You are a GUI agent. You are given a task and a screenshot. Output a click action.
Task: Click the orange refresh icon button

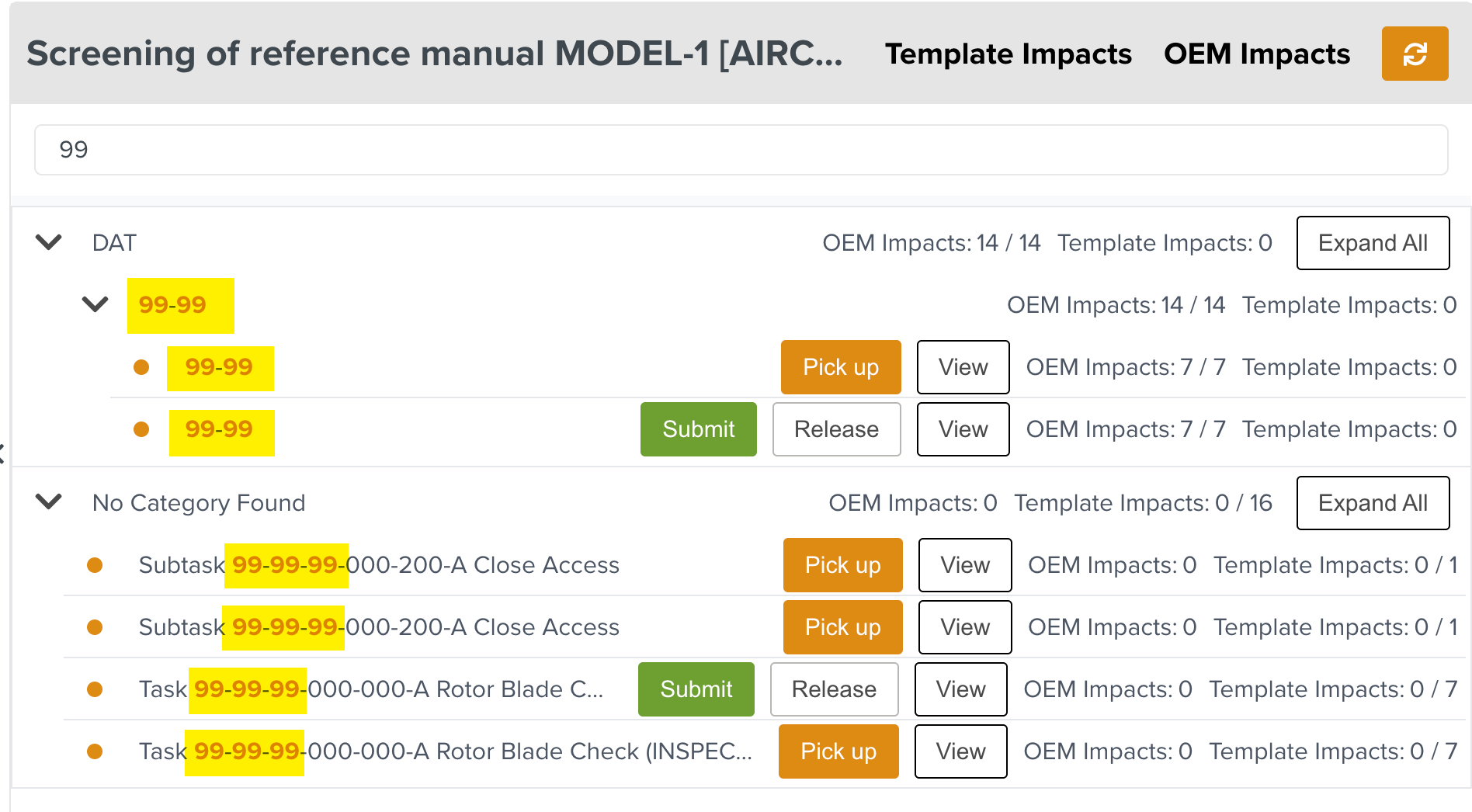point(1414,54)
